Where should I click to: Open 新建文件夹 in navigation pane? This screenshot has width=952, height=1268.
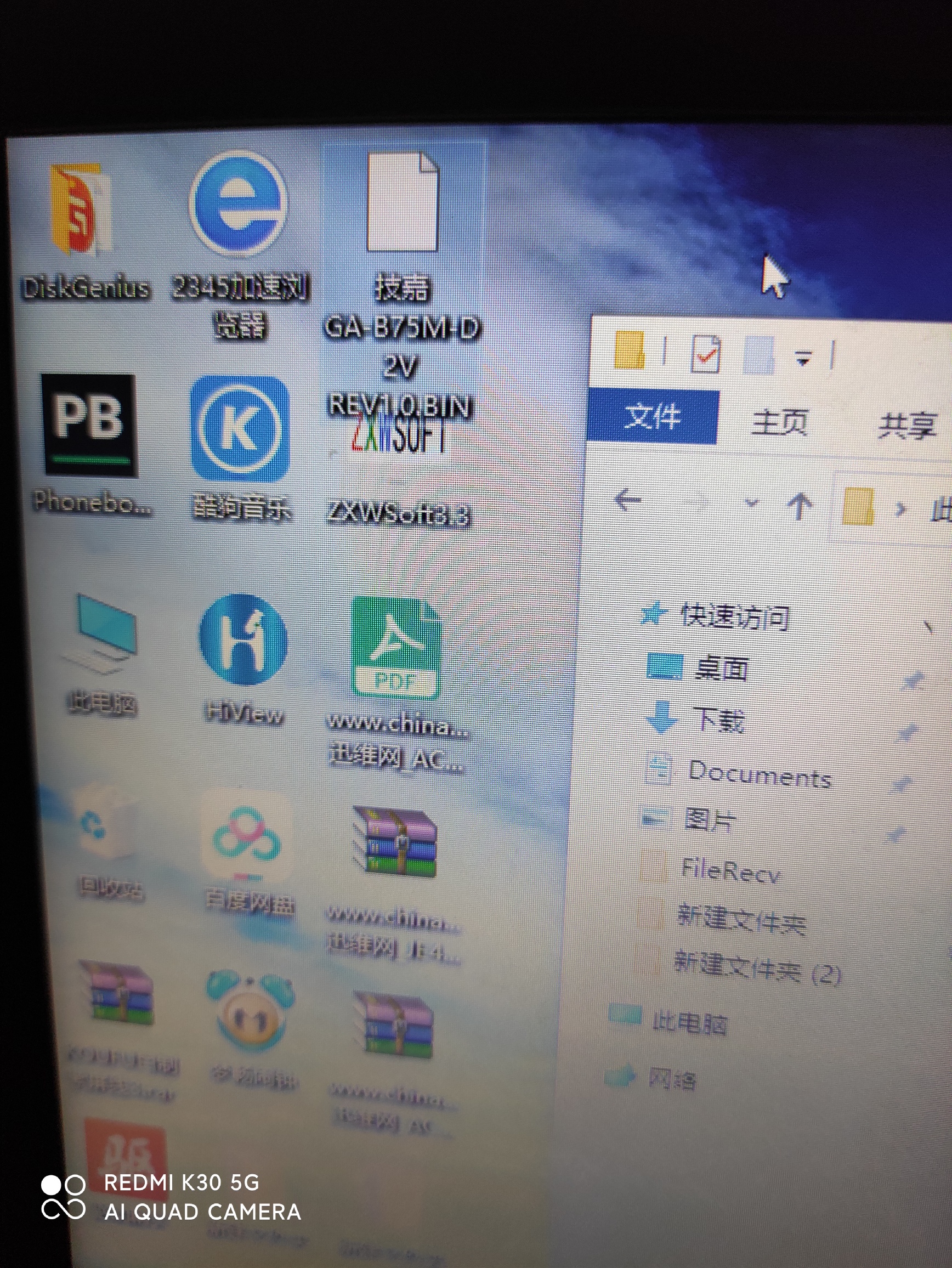coord(741,919)
